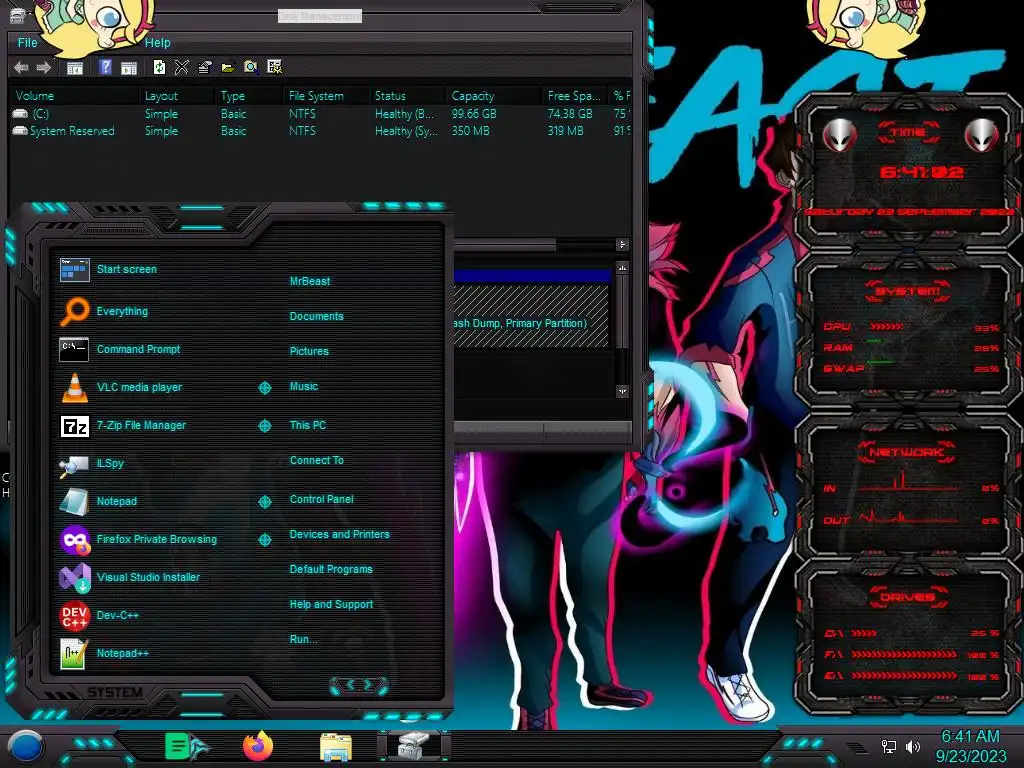Screen dimensions: 1024x768
Task: Open Help via the blue question mark icon
Action: [x=105, y=67]
